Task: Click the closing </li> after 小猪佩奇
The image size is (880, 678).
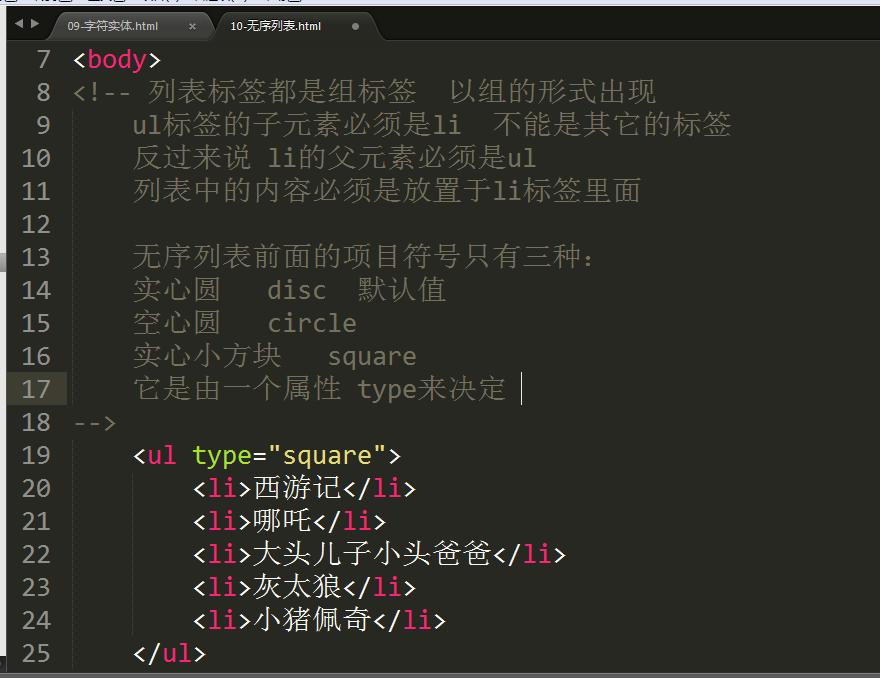Action: click(409, 621)
